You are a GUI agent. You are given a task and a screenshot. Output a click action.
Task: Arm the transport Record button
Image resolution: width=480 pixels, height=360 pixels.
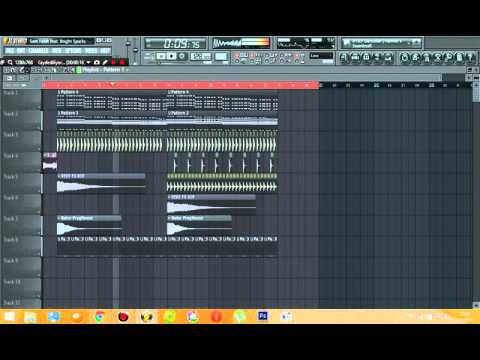pos(182,56)
